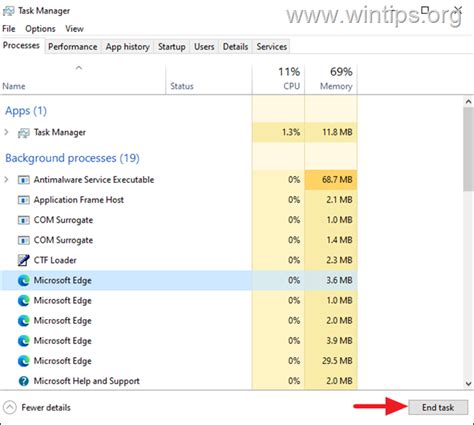Click the highlighted Microsoft Edge icon

tap(23, 281)
